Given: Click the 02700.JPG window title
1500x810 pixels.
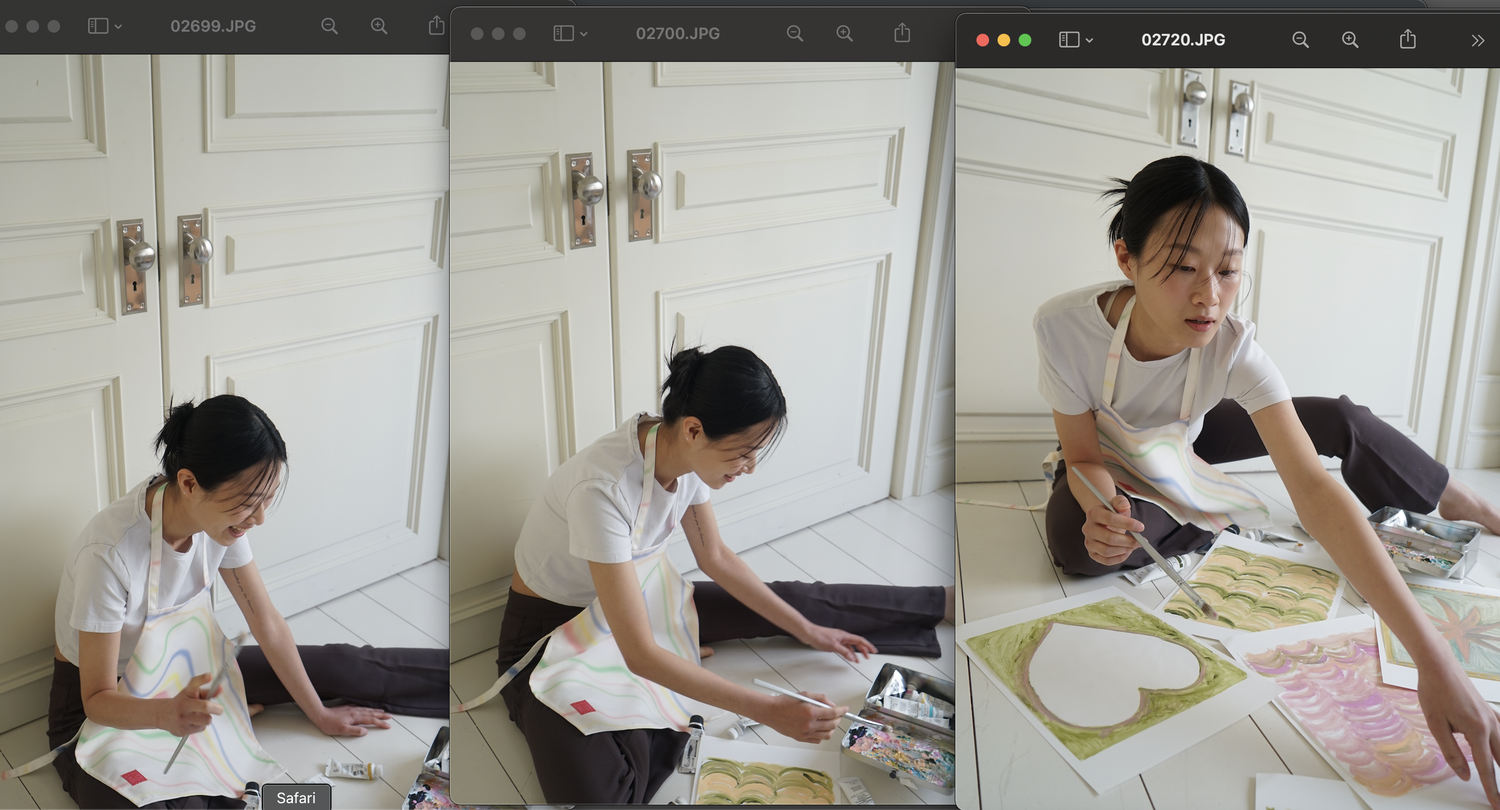Looking at the screenshot, I should (x=678, y=33).
